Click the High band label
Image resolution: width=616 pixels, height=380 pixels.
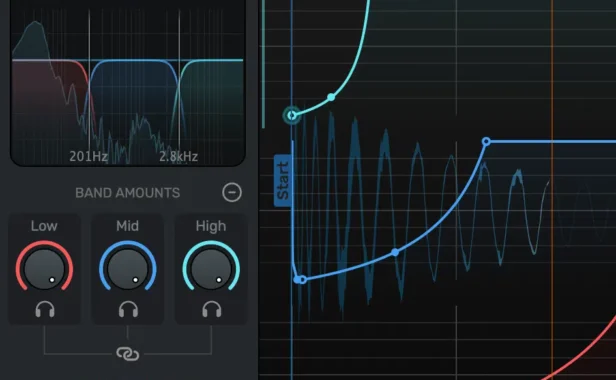[x=211, y=226]
